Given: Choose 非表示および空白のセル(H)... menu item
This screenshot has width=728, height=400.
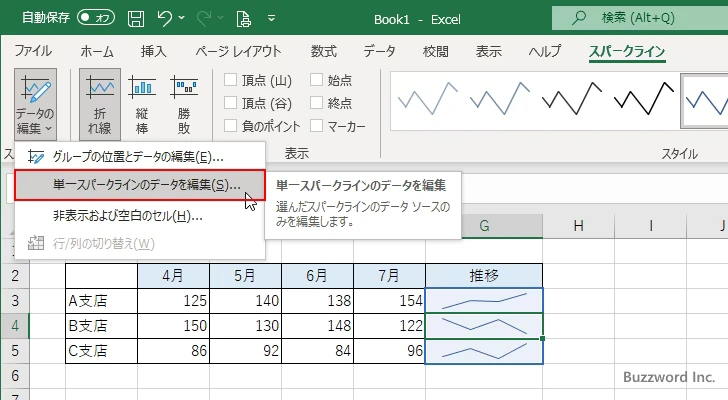Looking at the screenshot, I should [x=140, y=216].
